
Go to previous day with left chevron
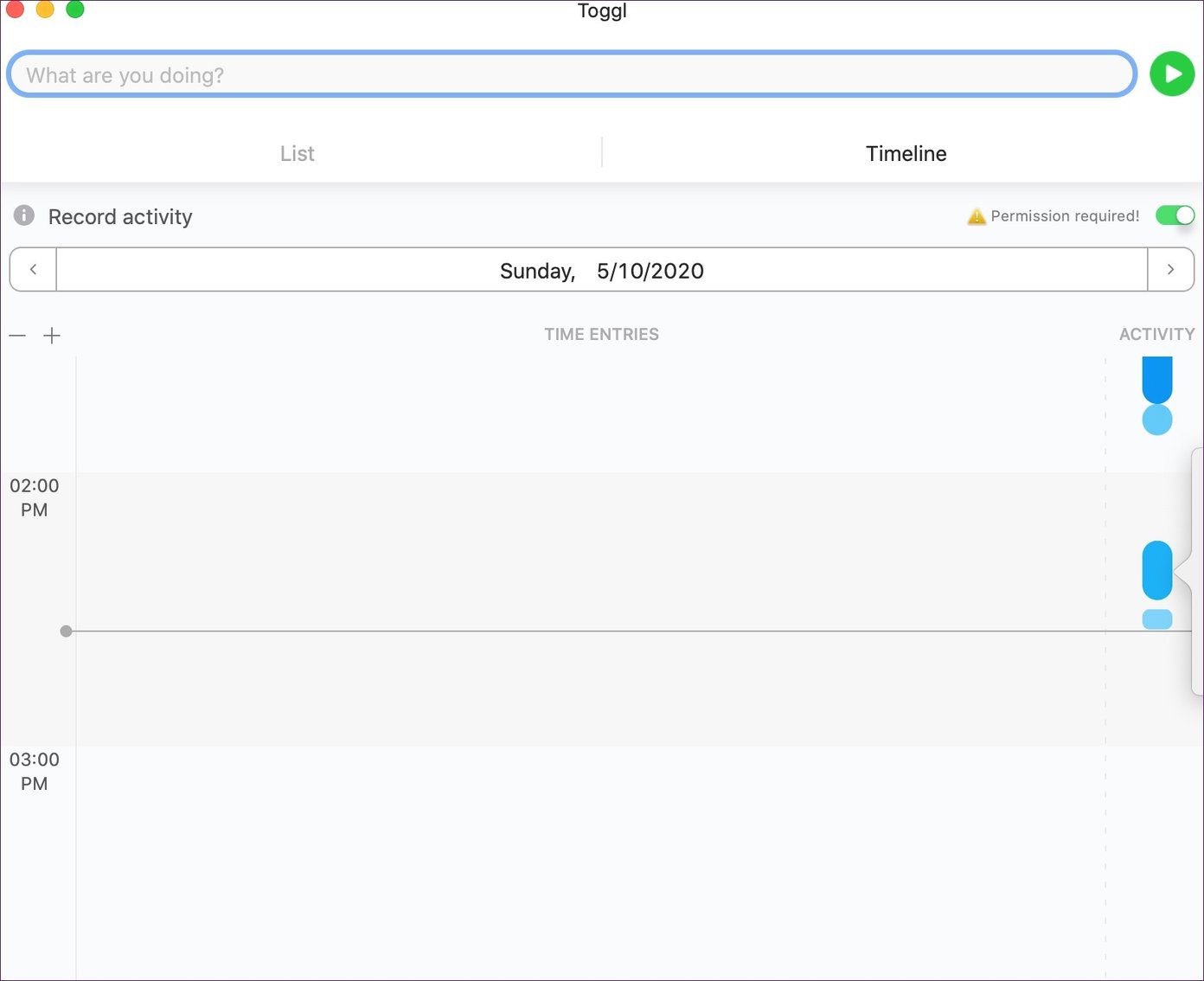point(33,269)
